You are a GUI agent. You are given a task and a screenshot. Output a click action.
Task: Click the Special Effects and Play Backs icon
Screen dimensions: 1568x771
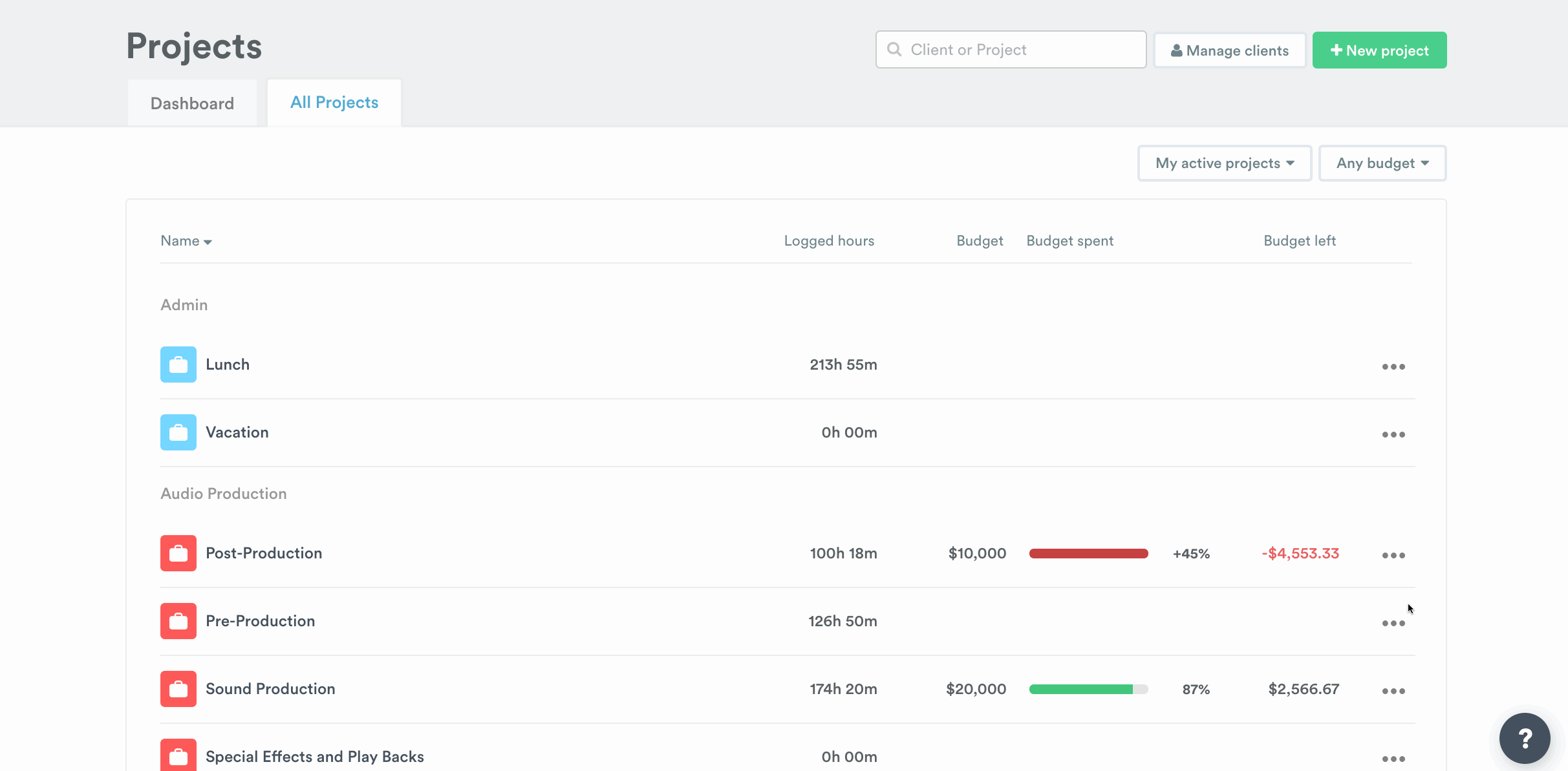(x=178, y=755)
